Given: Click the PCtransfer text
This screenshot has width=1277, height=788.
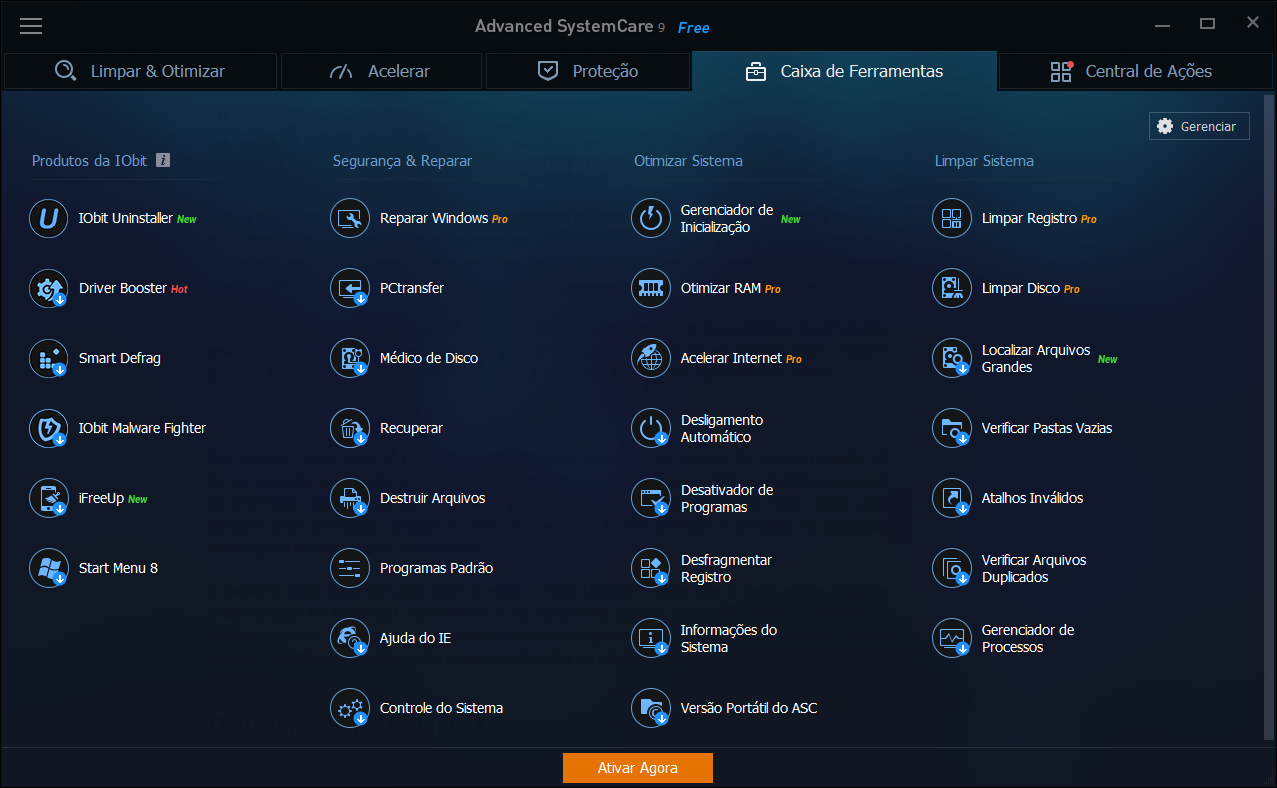Looking at the screenshot, I should tap(412, 288).
